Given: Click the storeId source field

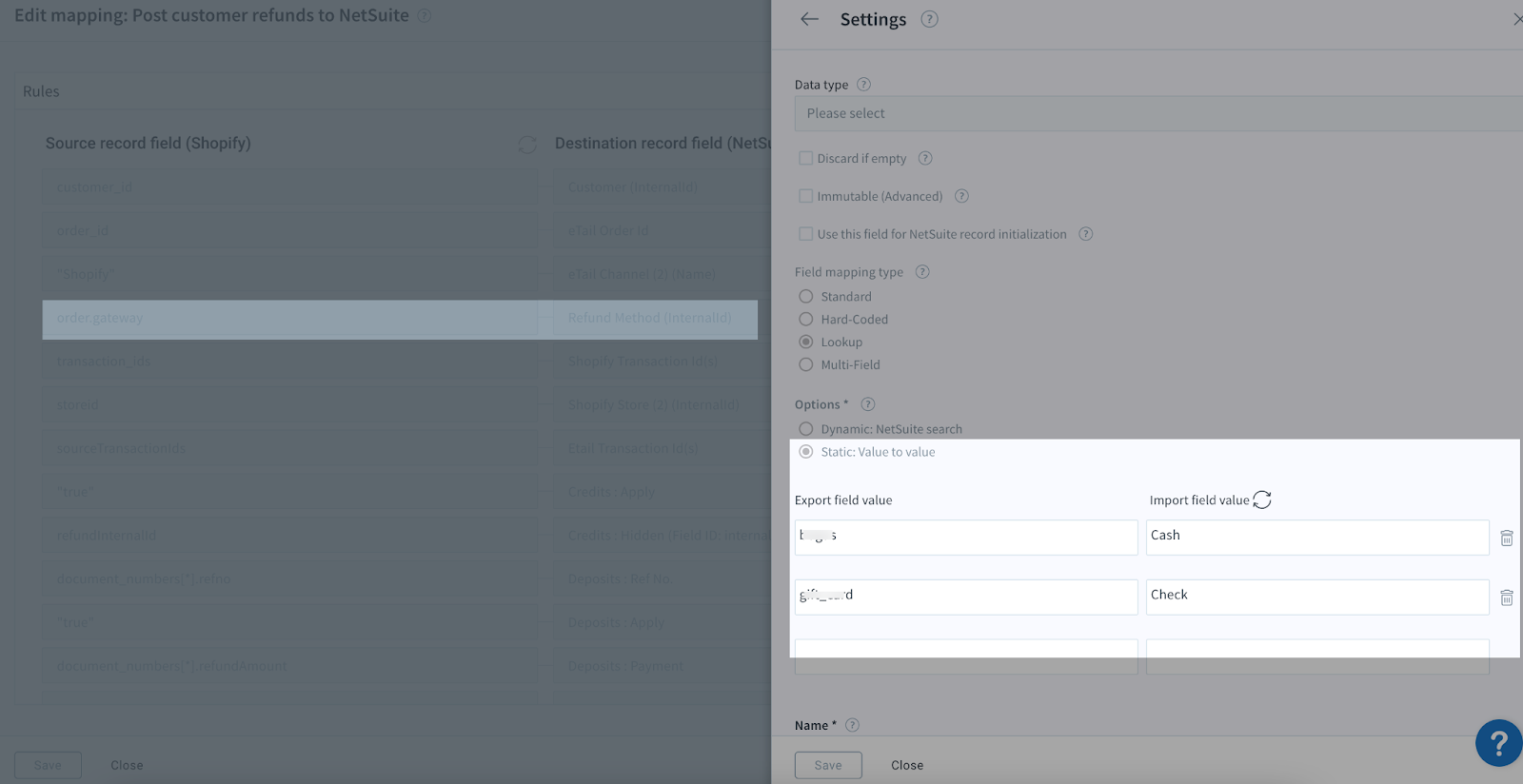Looking at the screenshot, I should 290,405.
